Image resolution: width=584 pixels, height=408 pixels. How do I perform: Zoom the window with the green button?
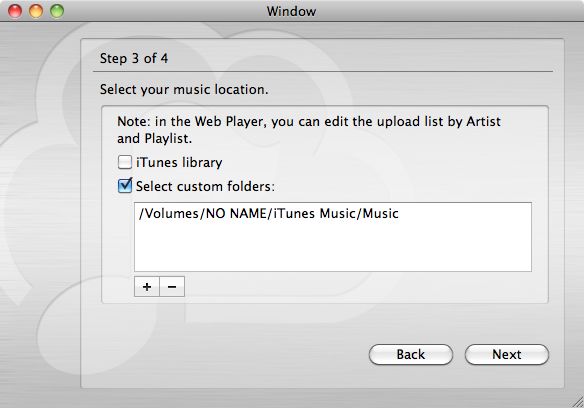click(57, 11)
